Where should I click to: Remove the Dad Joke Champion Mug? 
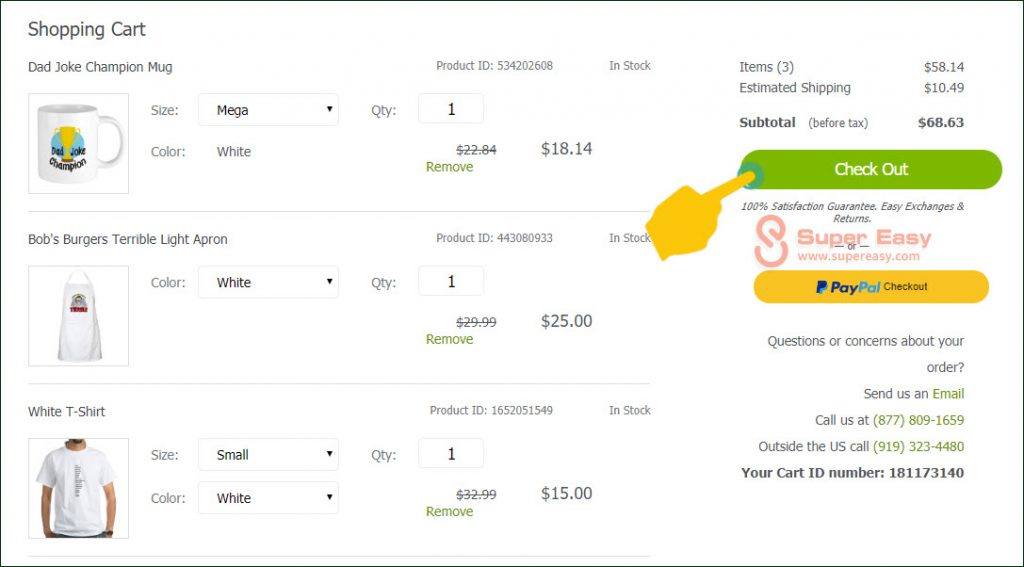tap(449, 167)
